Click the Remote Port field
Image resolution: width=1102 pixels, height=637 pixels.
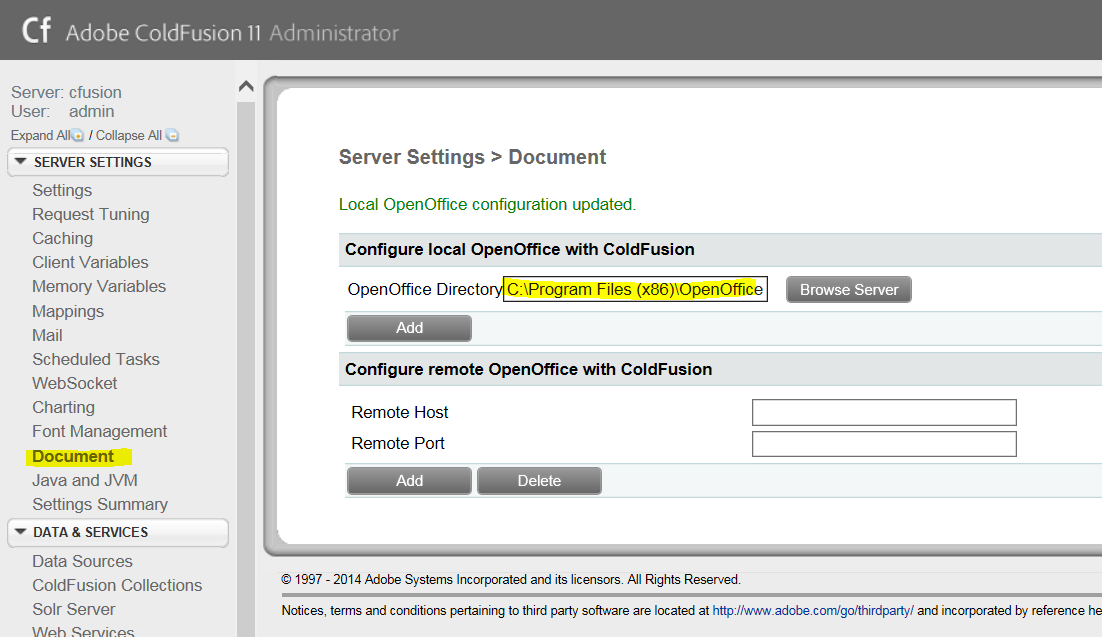884,444
